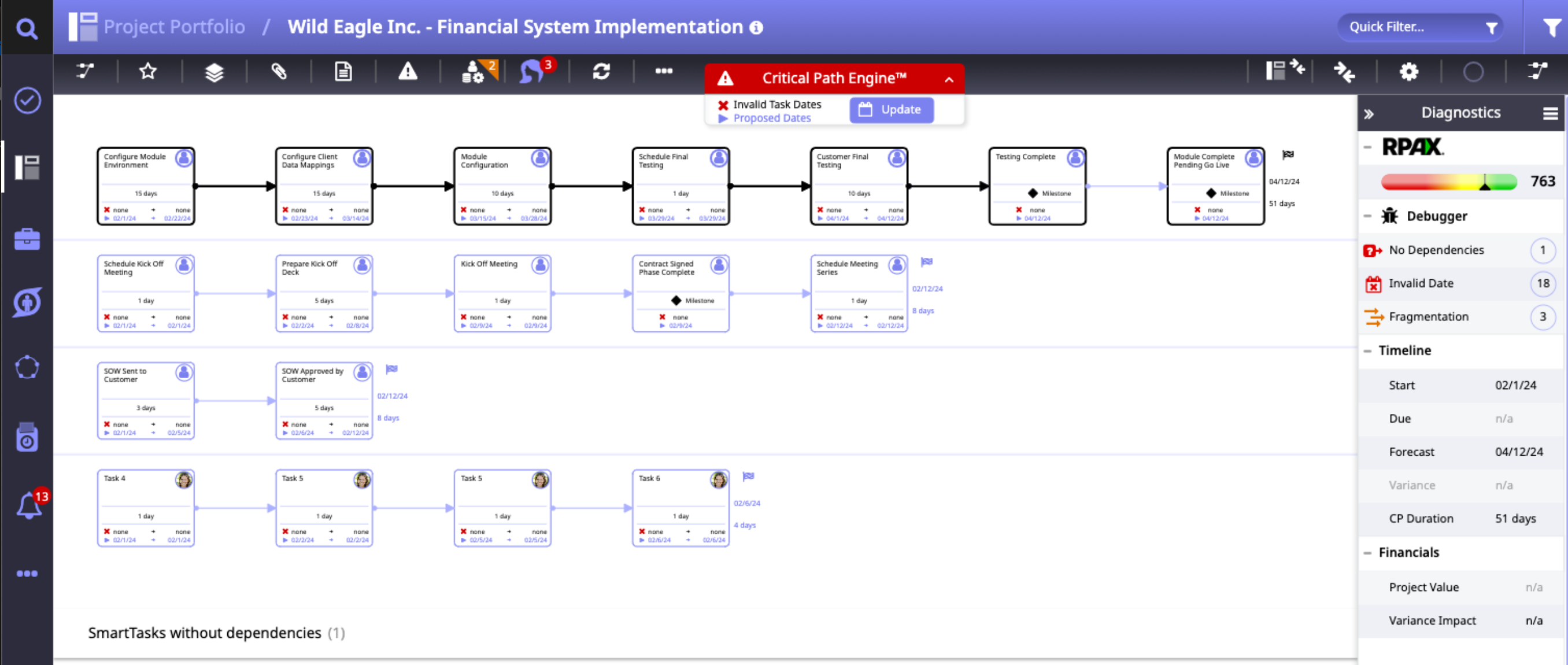The width and height of the screenshot is (1568, 665).
Task: Collapse Diagnostics panel with double chevron
Action: (x=1369, y=113)
